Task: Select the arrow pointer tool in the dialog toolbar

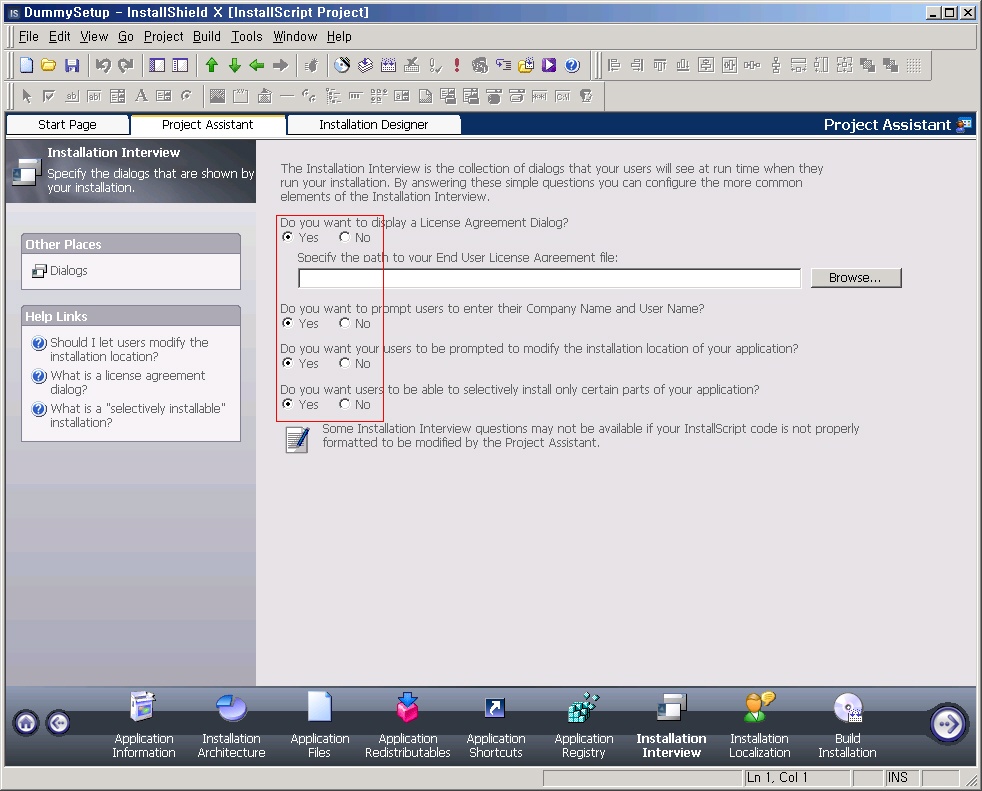Action: [27, 96]
